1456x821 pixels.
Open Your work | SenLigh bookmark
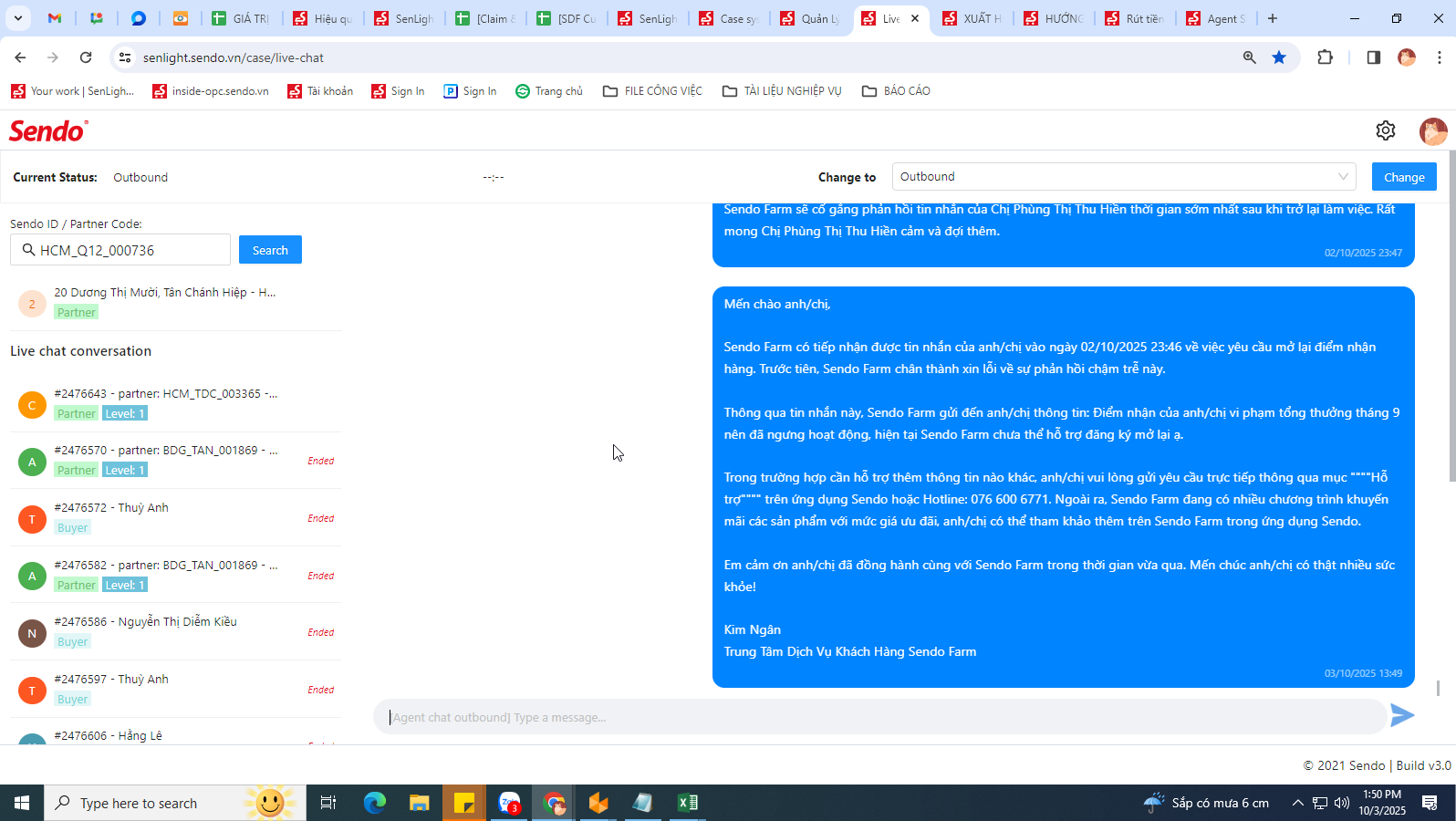pos(72,91)
